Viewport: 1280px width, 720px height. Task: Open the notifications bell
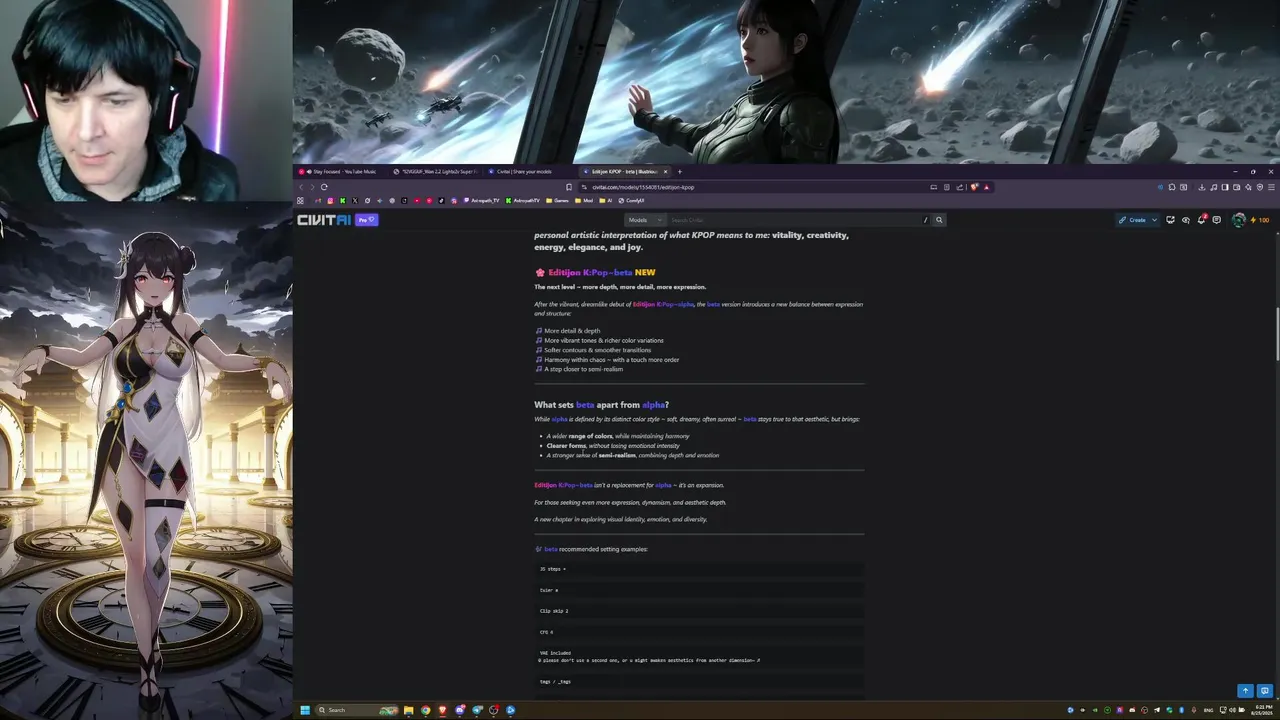click(x=1203, y=220)
